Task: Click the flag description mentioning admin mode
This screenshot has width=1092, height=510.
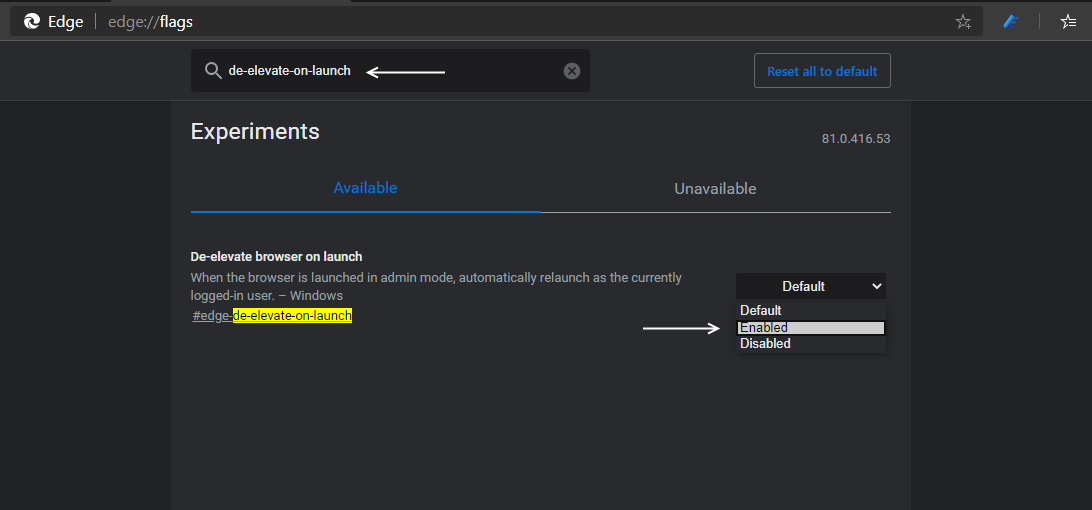Action: [436, 286]
